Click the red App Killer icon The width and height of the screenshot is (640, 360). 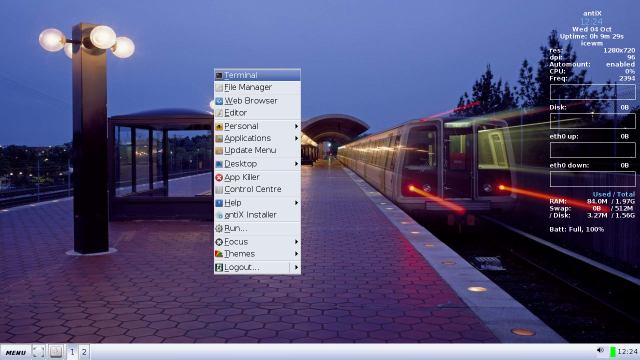[219, 178]
